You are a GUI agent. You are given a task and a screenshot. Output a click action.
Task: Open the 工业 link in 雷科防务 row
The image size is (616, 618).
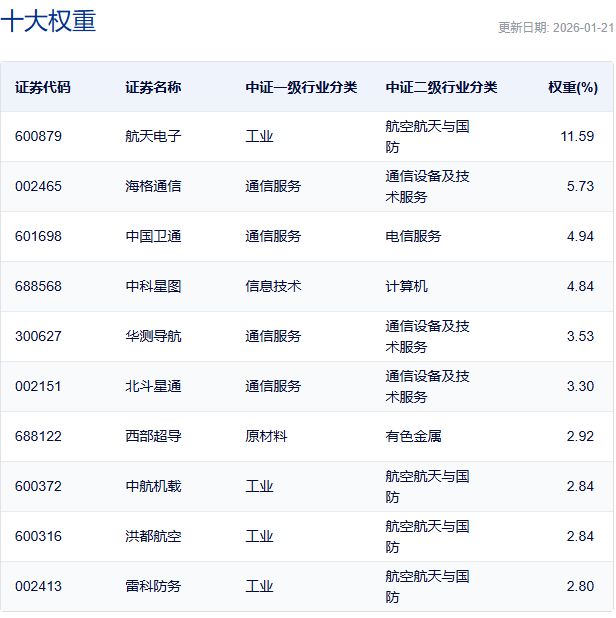(259, 587)
